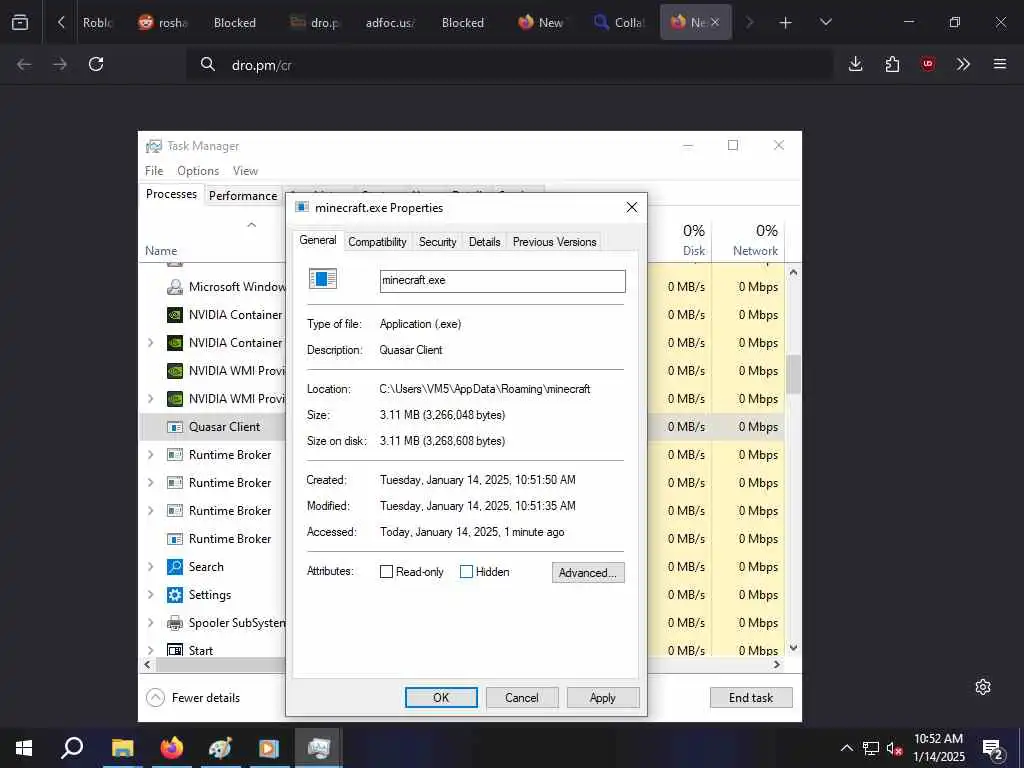Tick the Hidden attribute checkbox
Viewport: 1024px width, 768px height.
[x=466, y=571]
